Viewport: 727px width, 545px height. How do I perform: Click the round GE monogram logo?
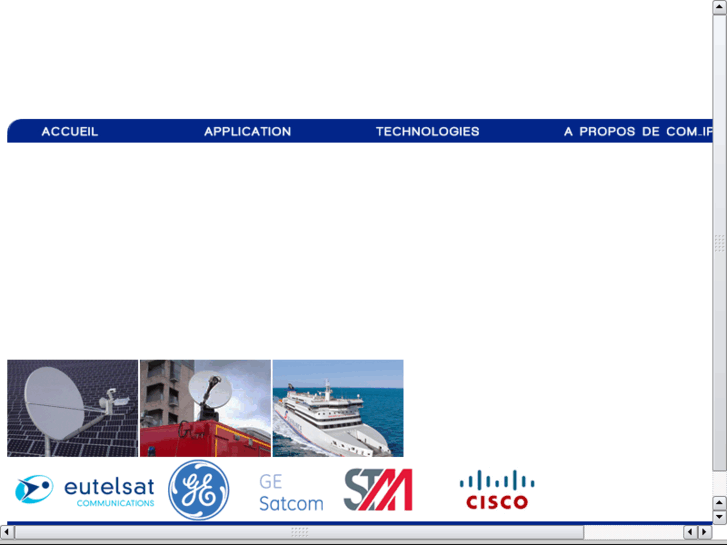[198, 490]
